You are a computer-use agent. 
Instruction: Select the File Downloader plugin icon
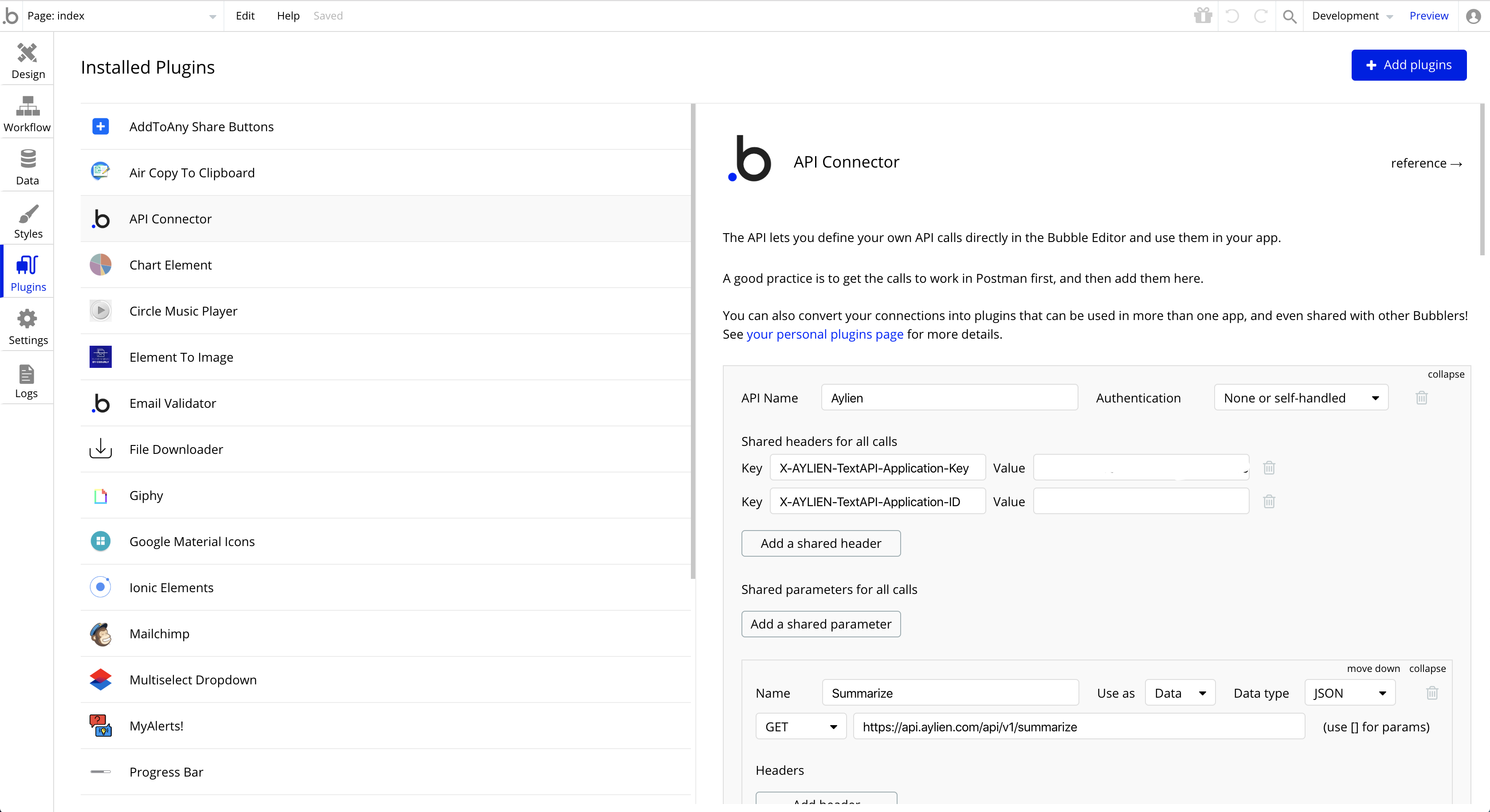[101, 449]
